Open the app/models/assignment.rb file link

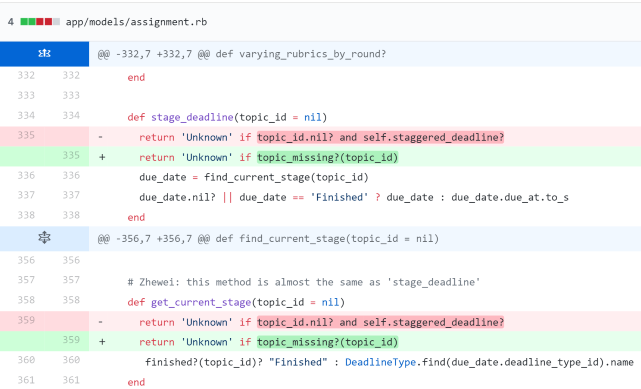pos(136,22)
